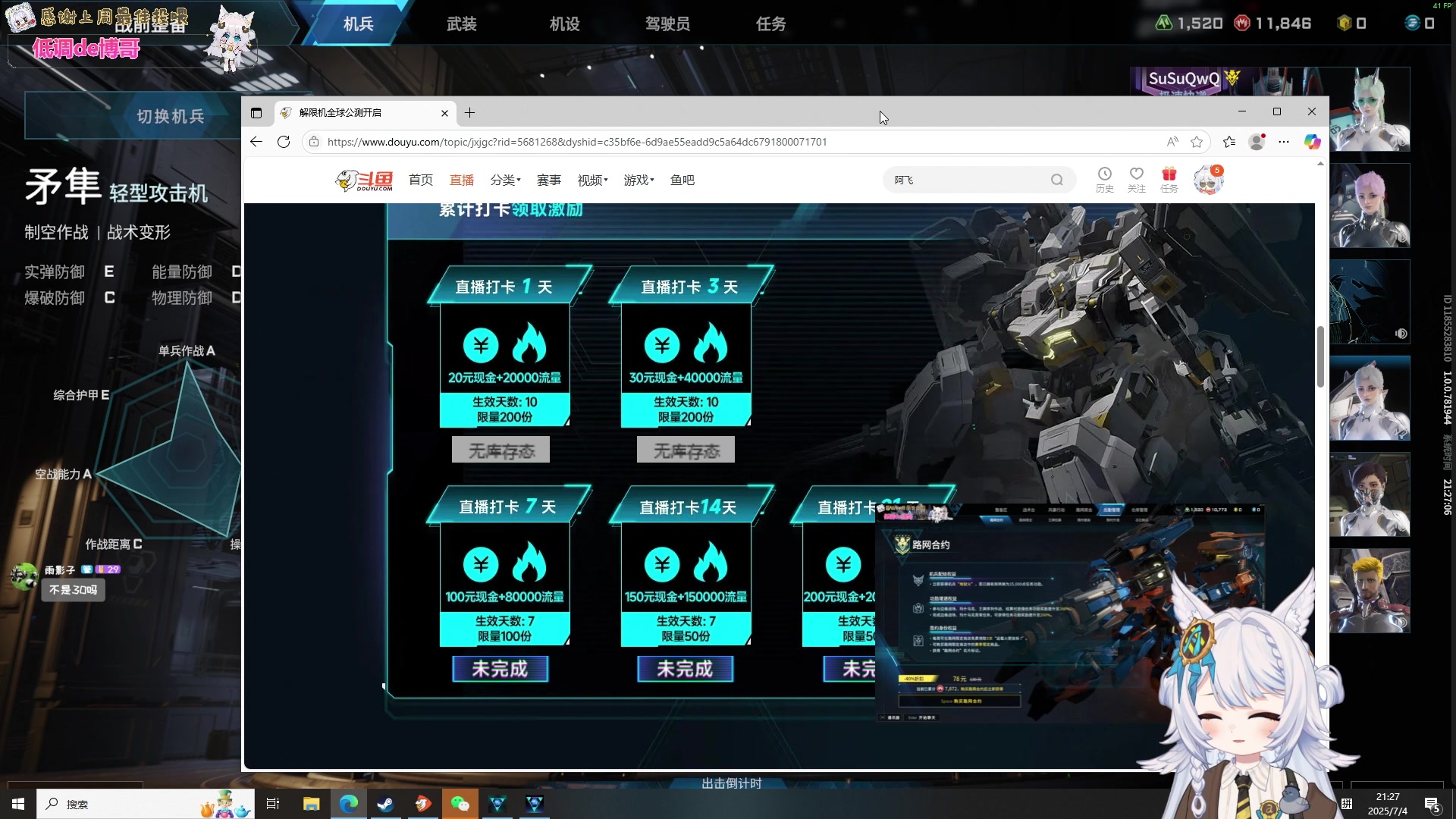This screenshot has width=1456, height=819.
Task: Add this page to favorites star
Action: [x=1197, y=142]
